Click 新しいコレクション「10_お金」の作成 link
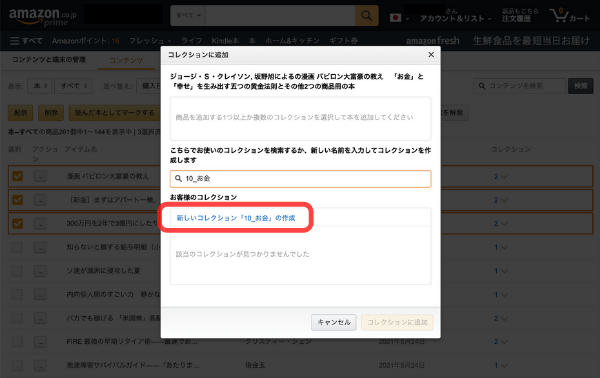The width and height of the screenshot is (600, 378). point(236,218)
